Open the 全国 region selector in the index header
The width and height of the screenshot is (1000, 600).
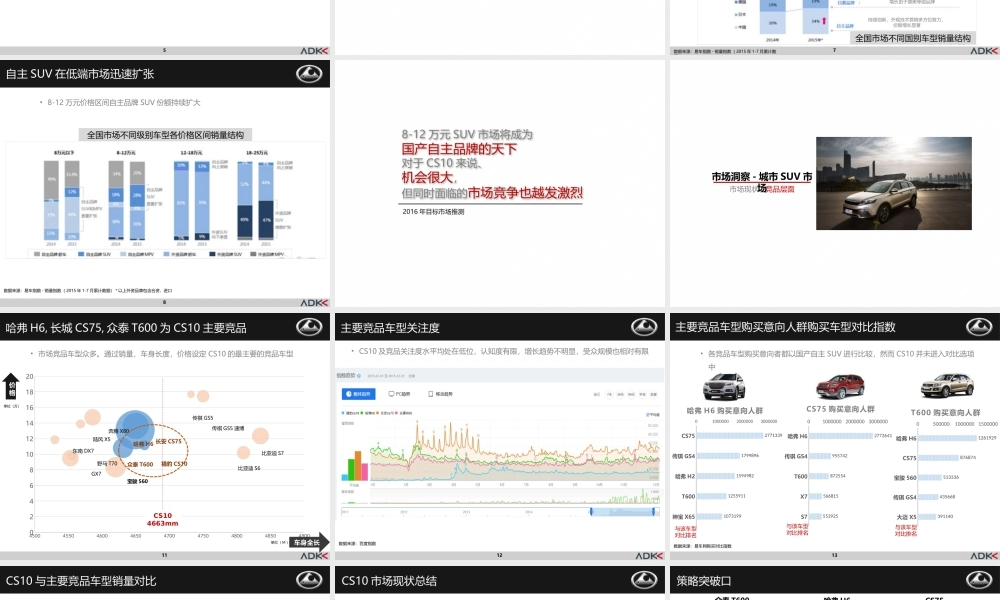[412, 376]
